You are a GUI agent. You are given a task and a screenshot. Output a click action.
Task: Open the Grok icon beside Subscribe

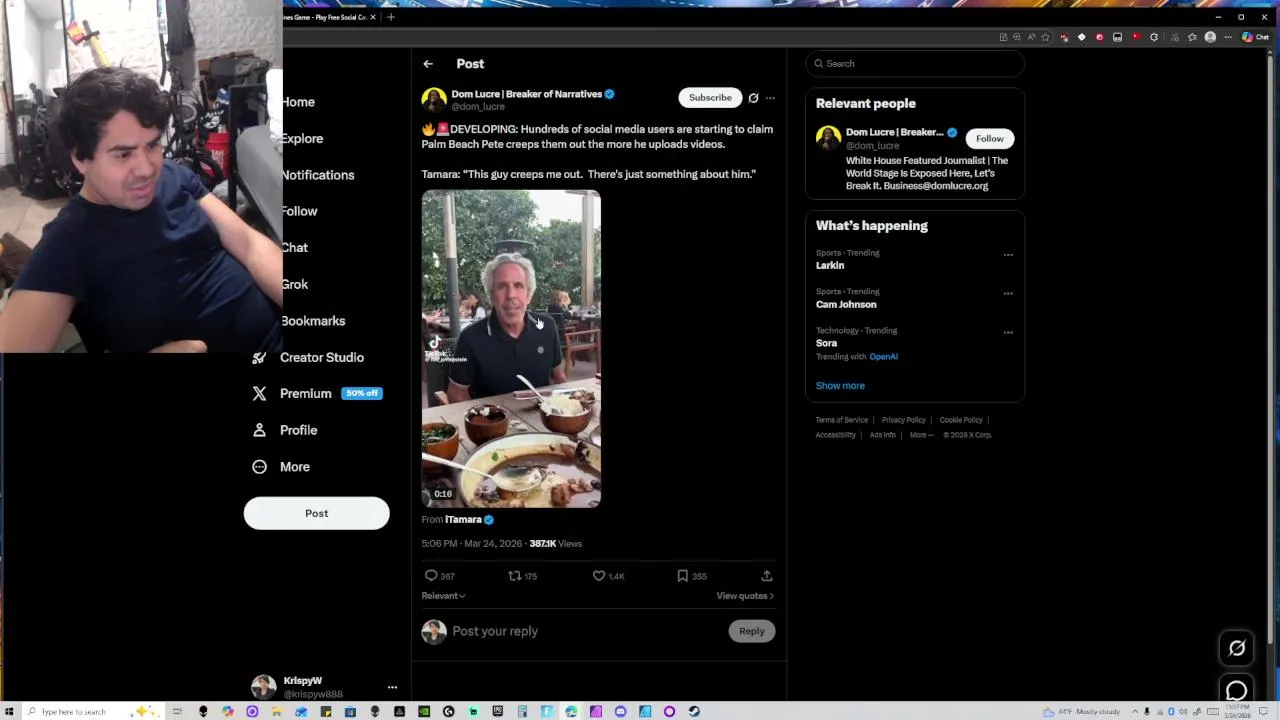point(753,98)
